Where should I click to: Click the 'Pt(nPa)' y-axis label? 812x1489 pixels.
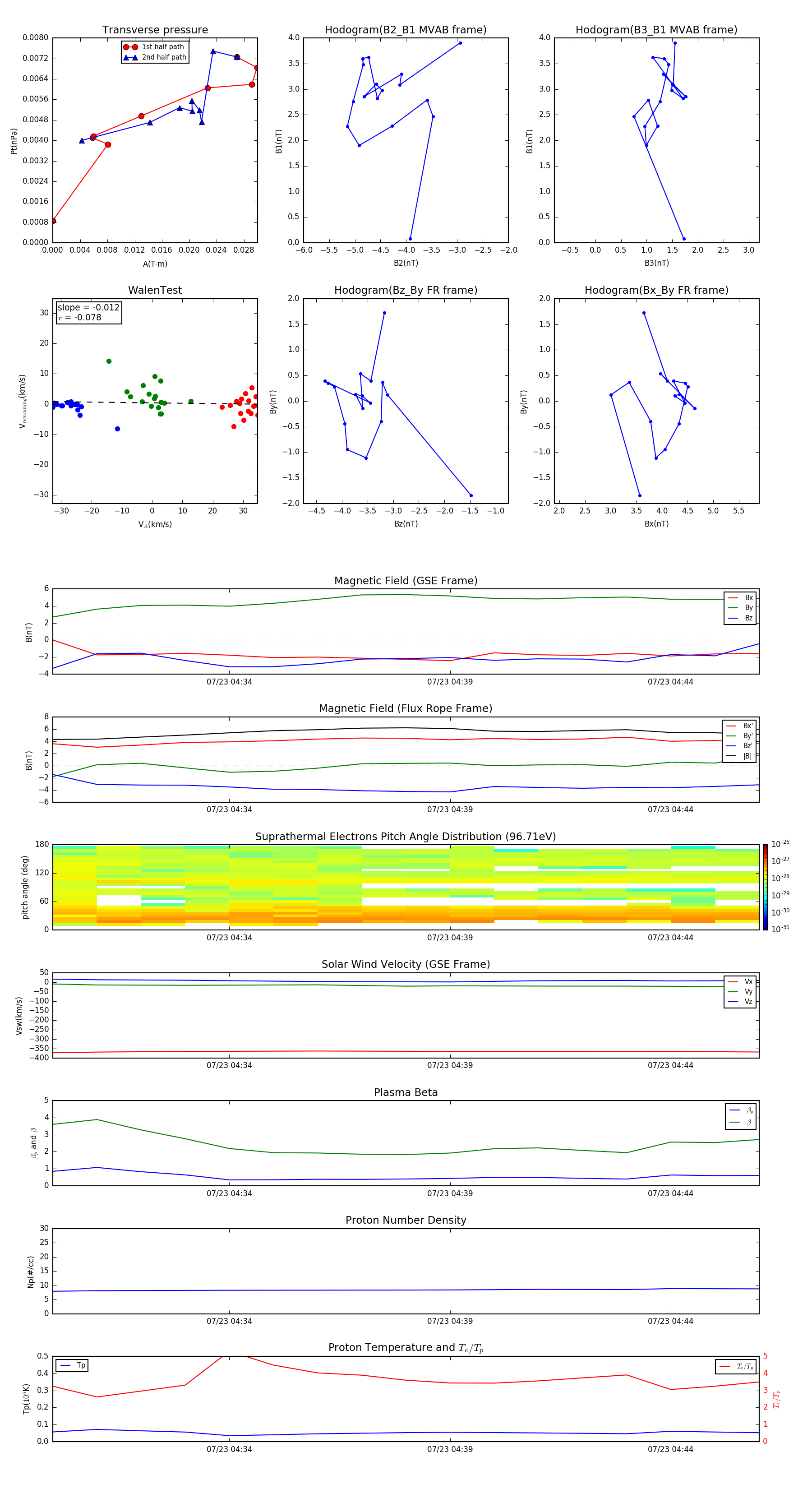(x=14, y=141)
